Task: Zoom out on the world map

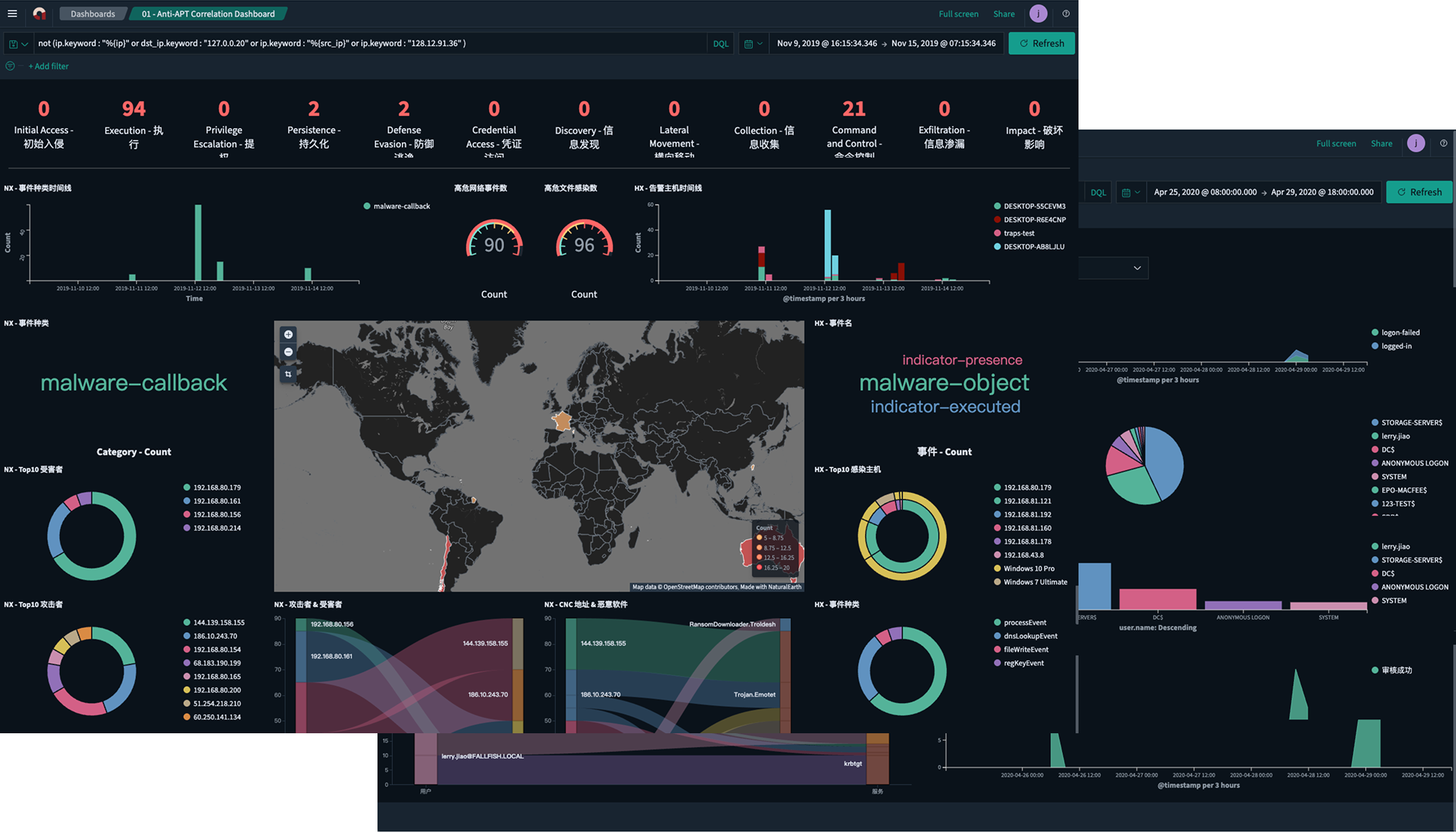Action: 289,352
